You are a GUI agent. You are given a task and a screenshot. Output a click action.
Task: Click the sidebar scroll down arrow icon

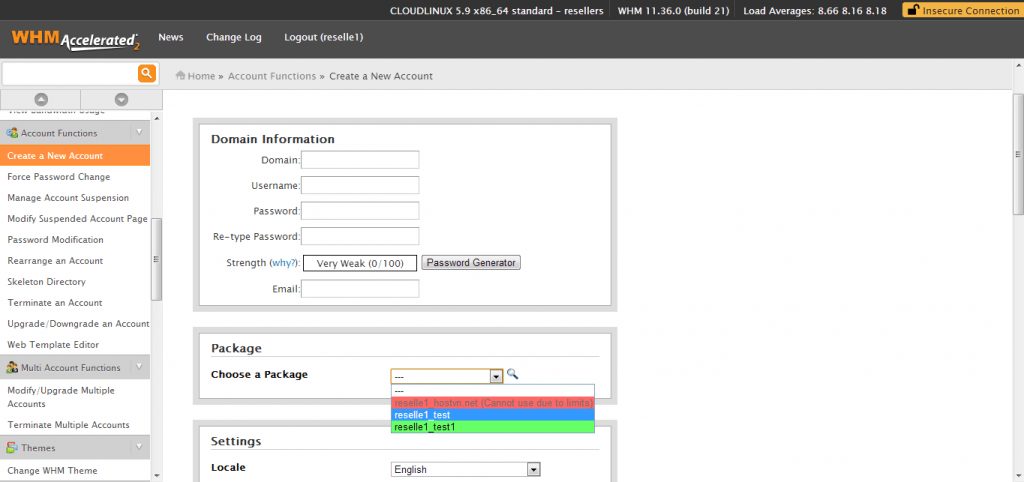tap(121, 99)
